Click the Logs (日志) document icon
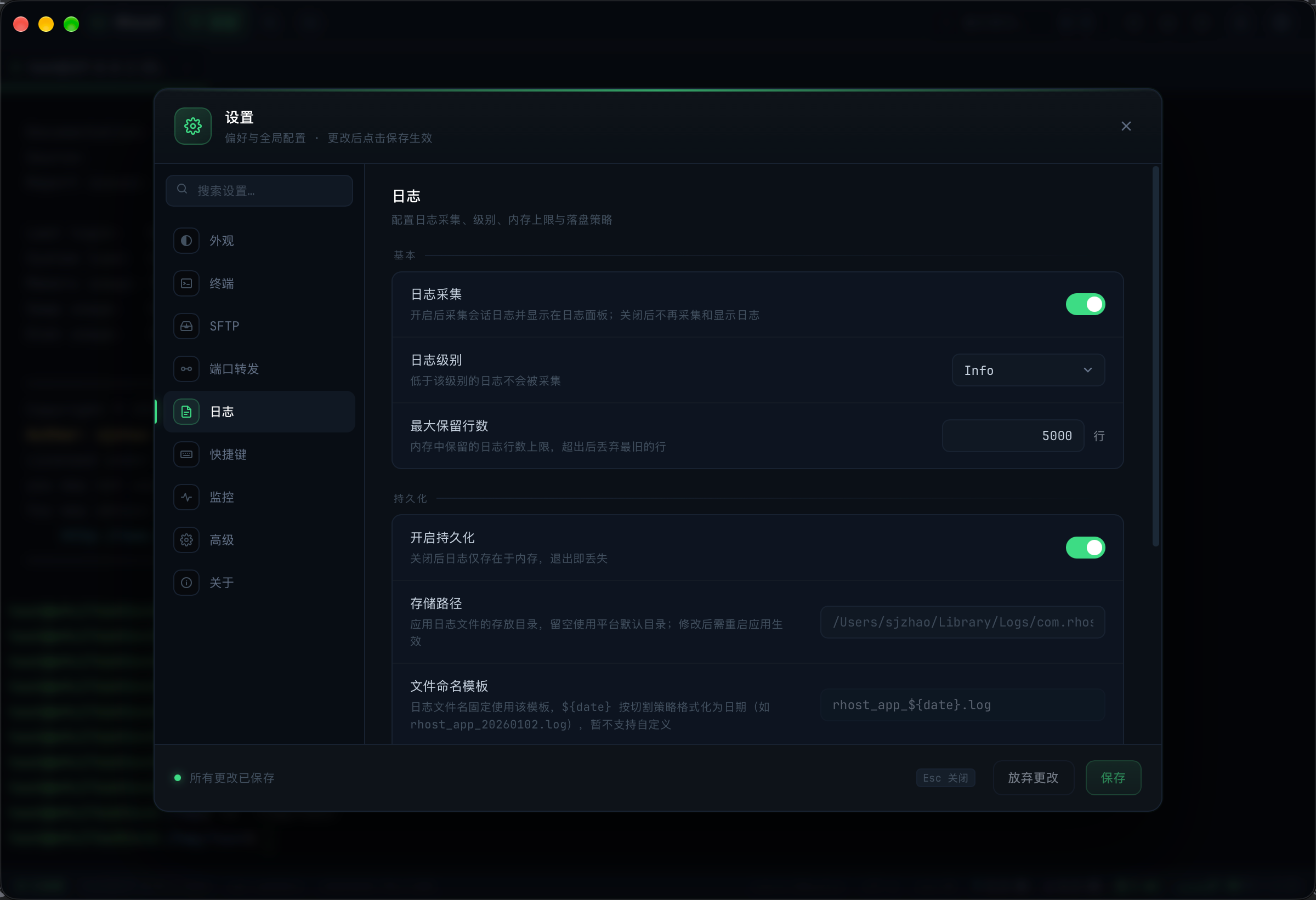The width and height of the screenshot is (1316, 900). click(186, 412)
